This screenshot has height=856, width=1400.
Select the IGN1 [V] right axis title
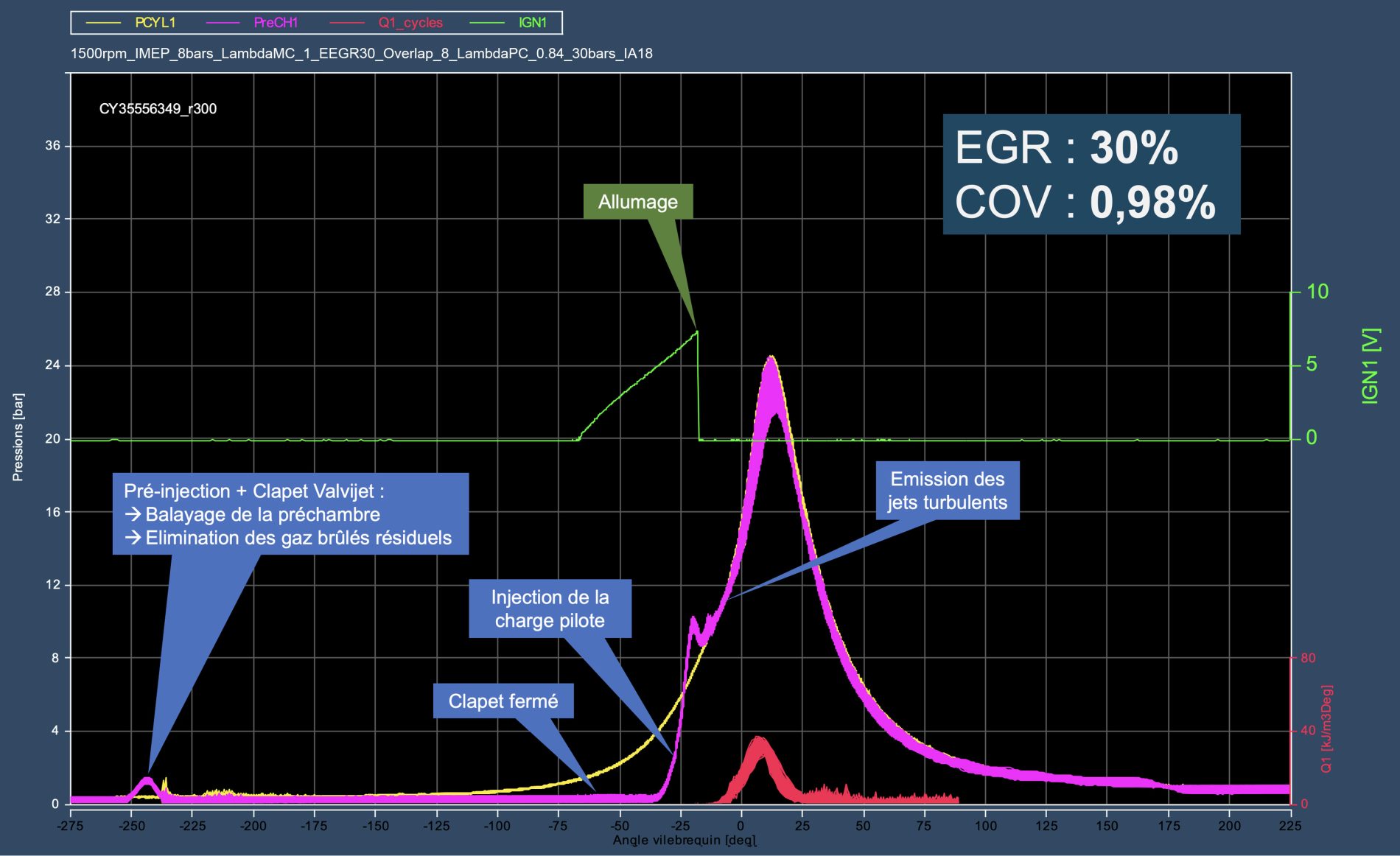coord(1370,365)
